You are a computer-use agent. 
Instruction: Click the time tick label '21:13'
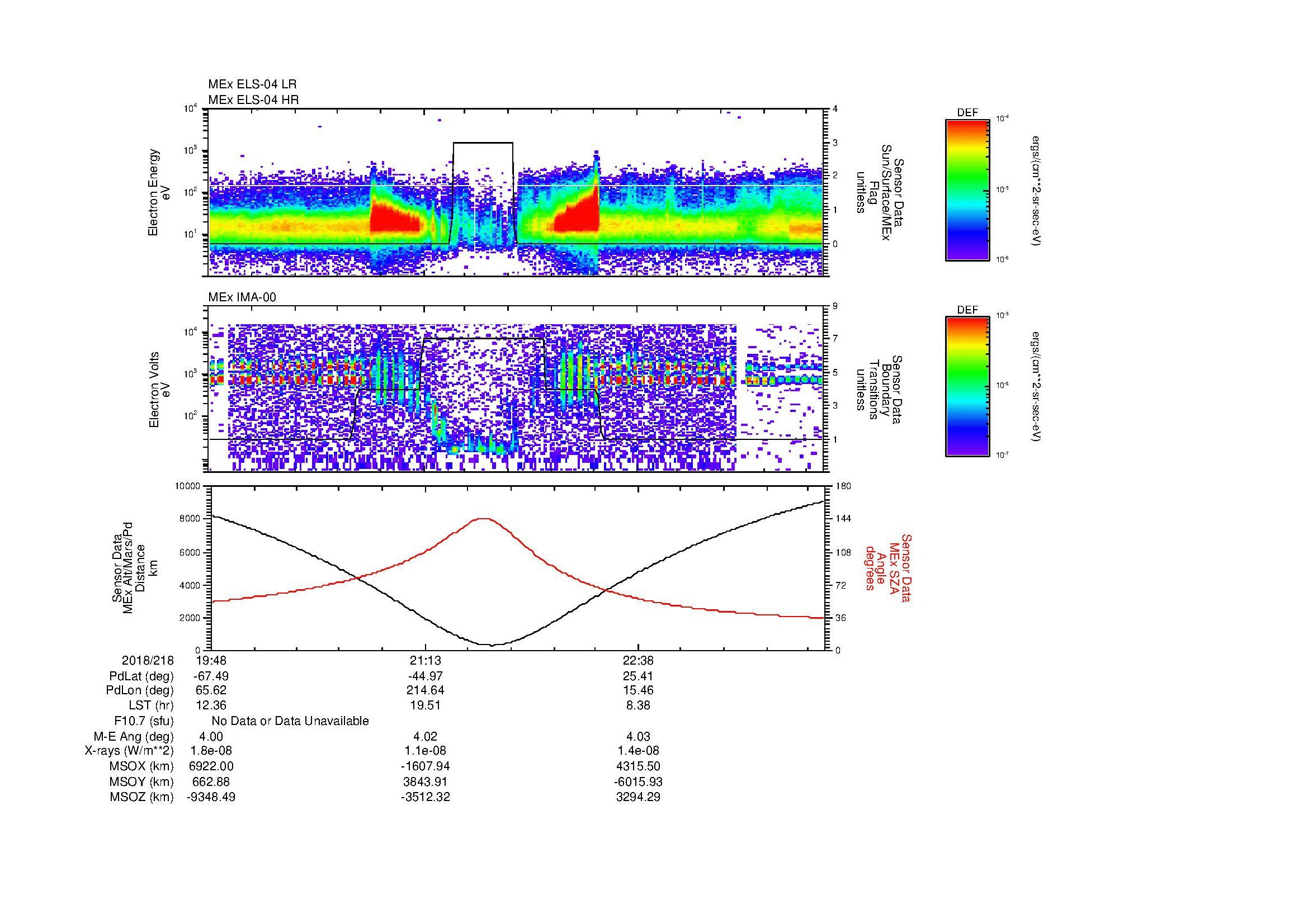[425, 661]
